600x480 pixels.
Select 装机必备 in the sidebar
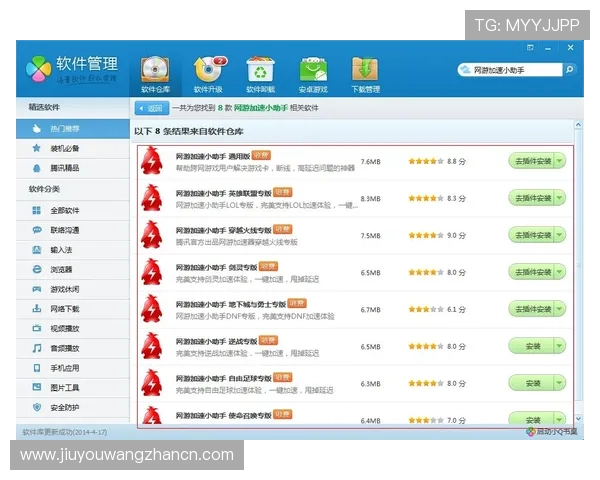point(73,148)
